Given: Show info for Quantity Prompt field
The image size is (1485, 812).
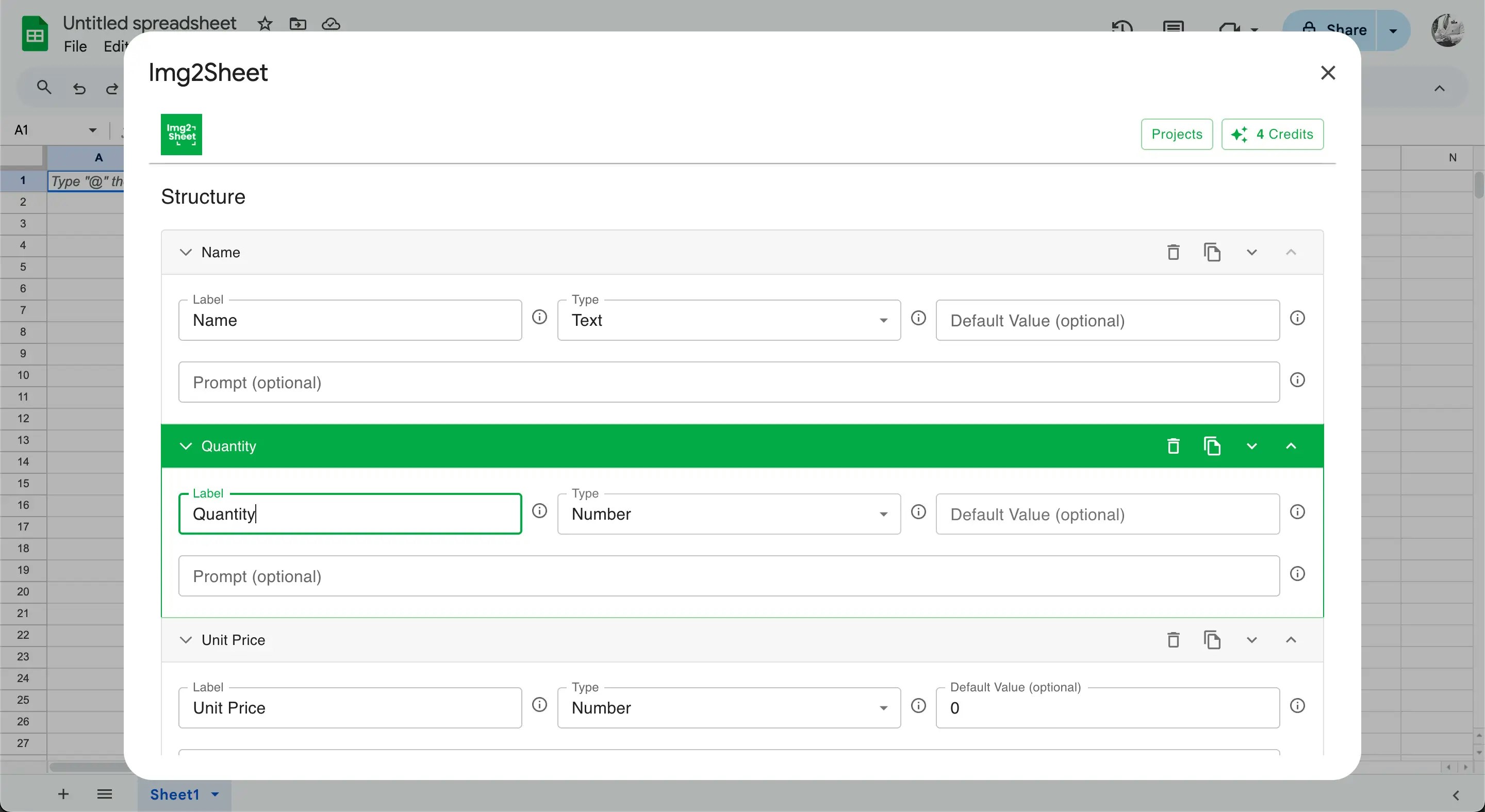Looking at the screenshot, I should [x=1297, y=574].
